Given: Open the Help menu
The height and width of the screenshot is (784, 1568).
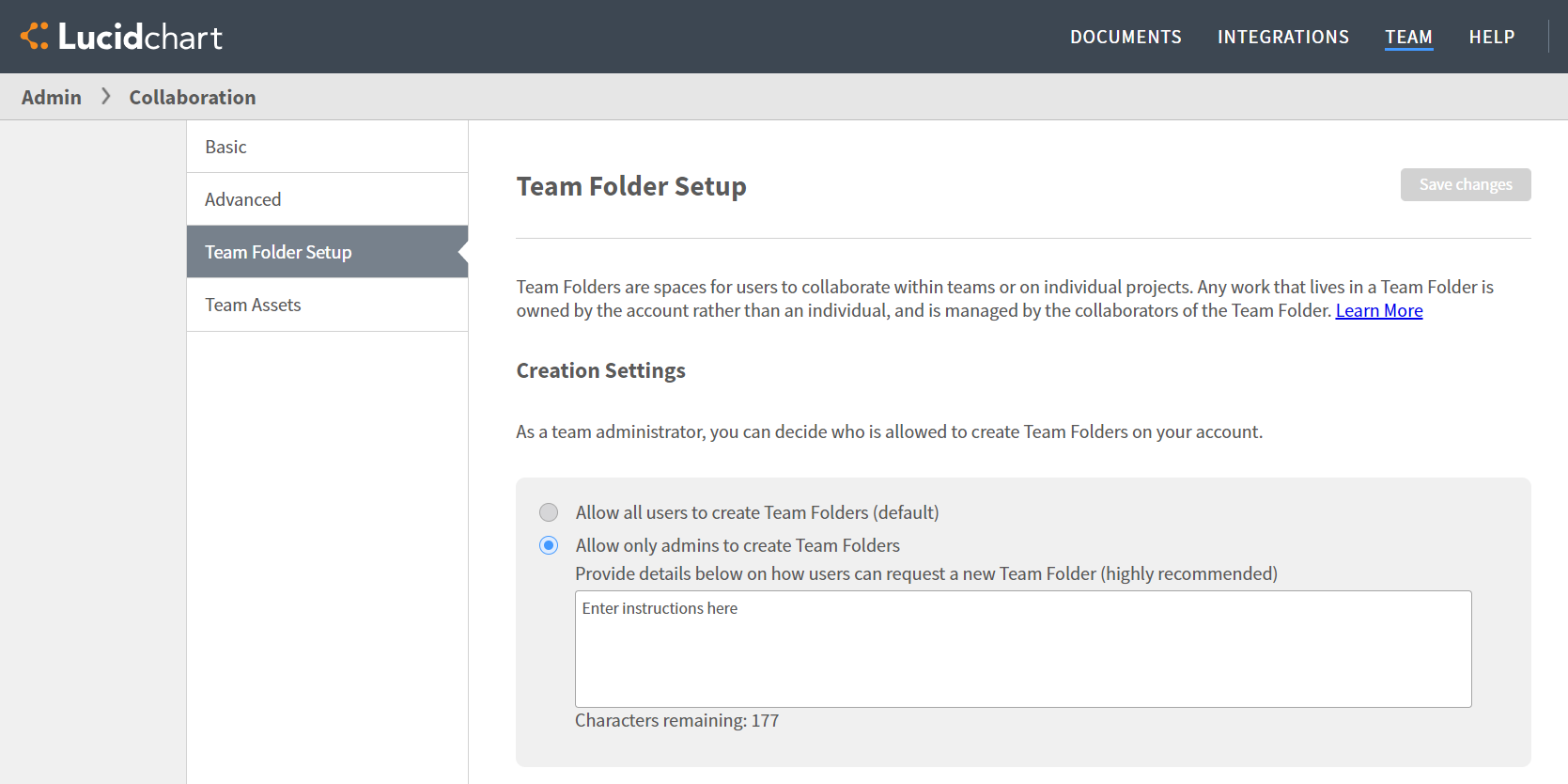Looking at the screenshot, I should [x=1492, y=37].
